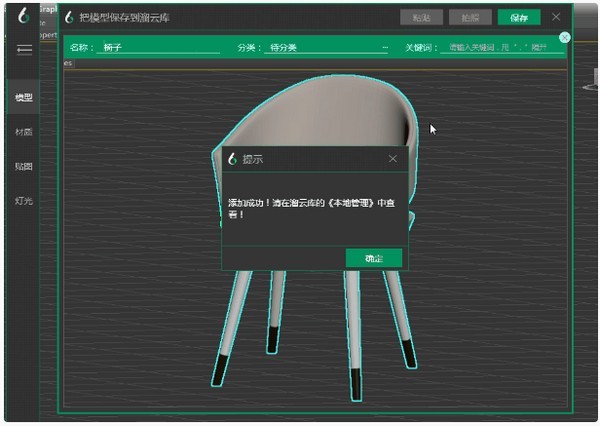The image size is (600, 426).
Task: Go to the 灯光 tab
Action: 24,200
